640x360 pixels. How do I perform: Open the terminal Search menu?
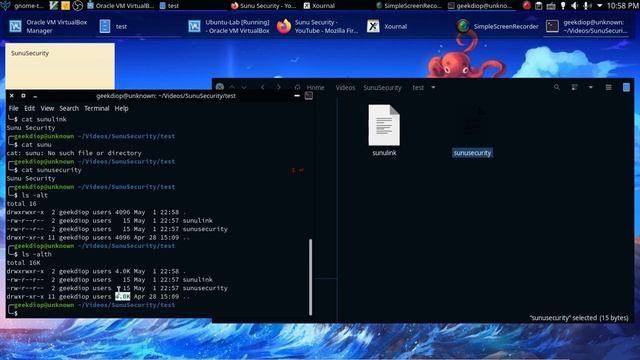tap(69, 108)
